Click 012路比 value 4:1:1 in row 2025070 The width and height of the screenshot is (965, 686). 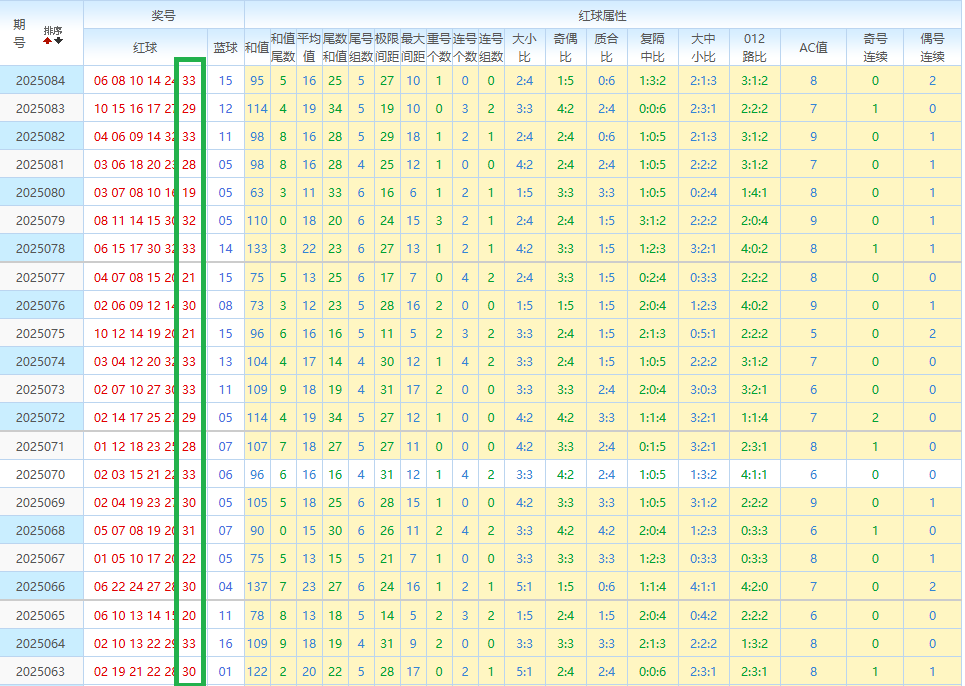point(755,474)
